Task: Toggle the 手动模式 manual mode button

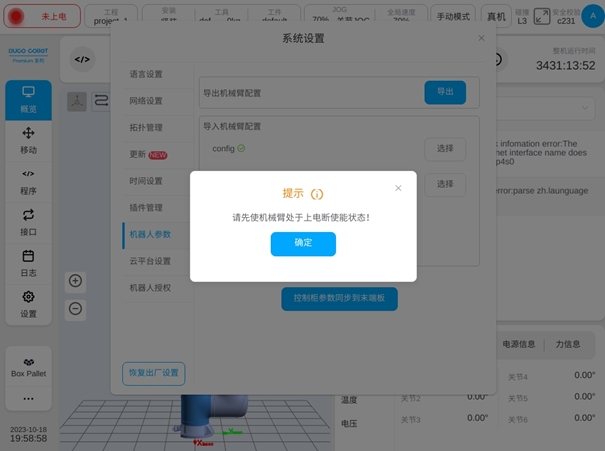Action: [454, 17]
